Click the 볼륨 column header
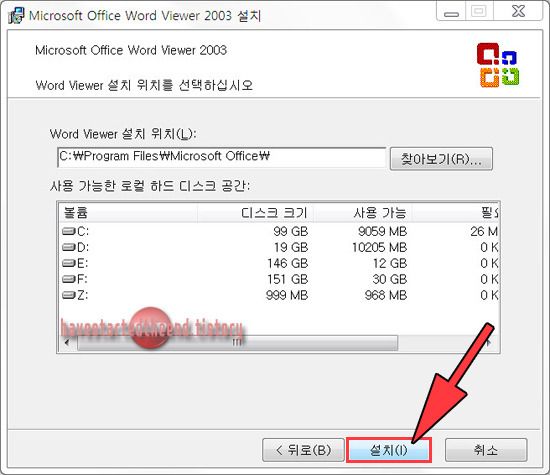Screen dimensions: 550x475 click(128, 213)
